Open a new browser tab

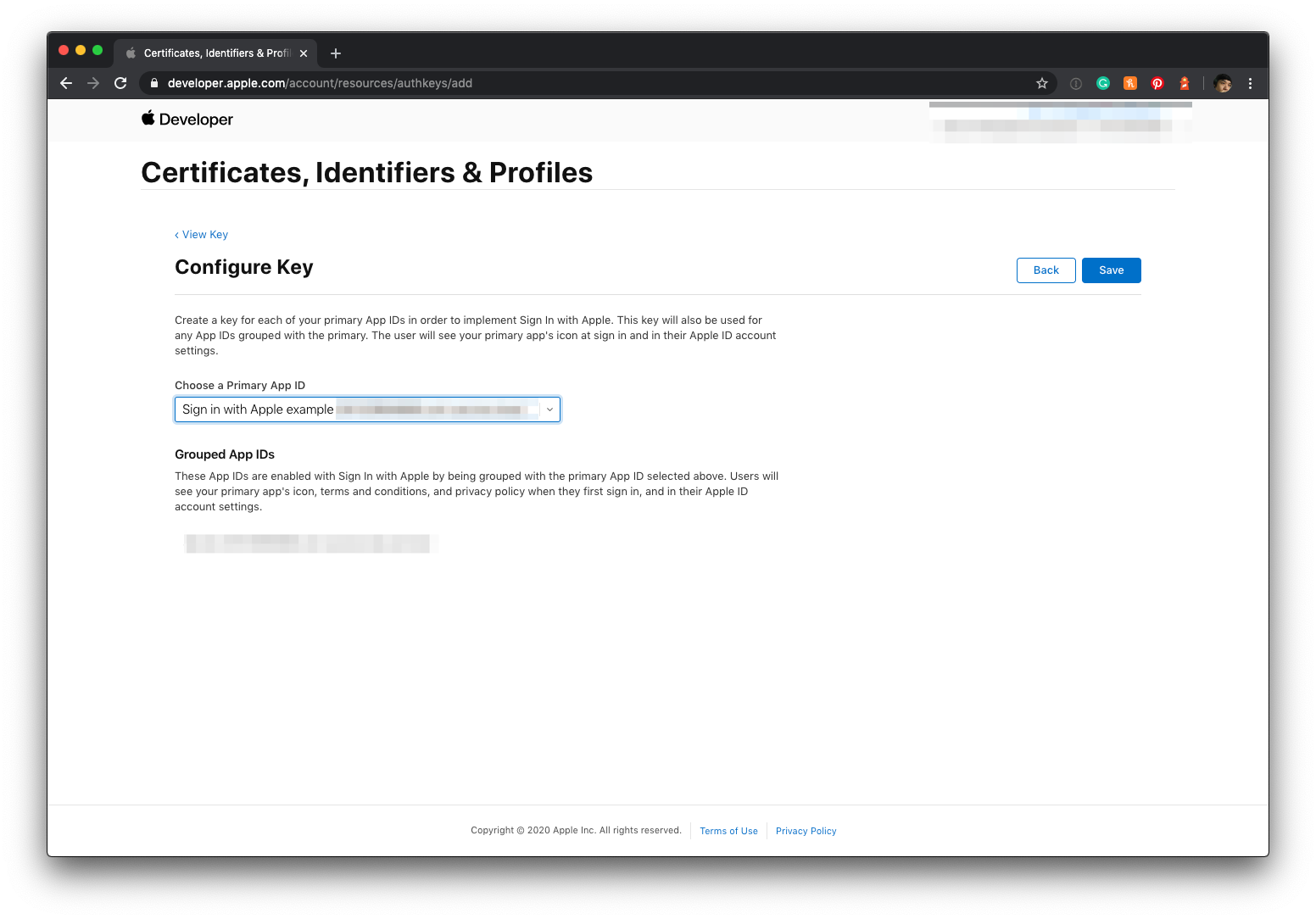tap(336, 53)
